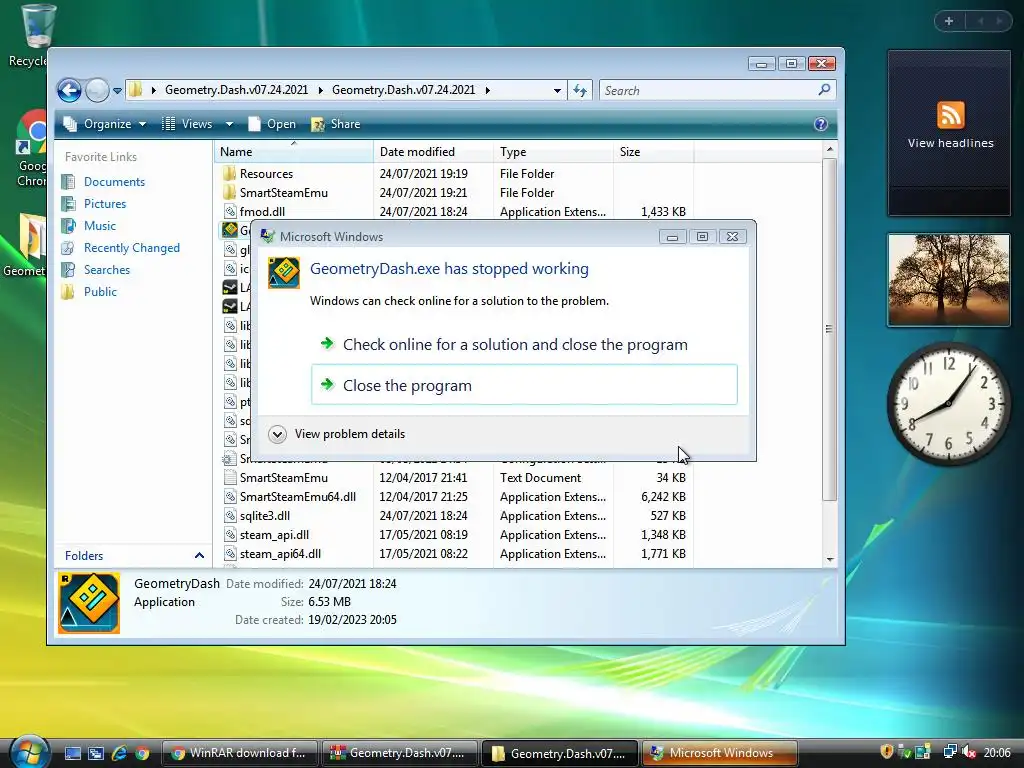The width and height of the screenshot is (1024, 768).
Task: Click the network tray icon
Action: point(950,752)
